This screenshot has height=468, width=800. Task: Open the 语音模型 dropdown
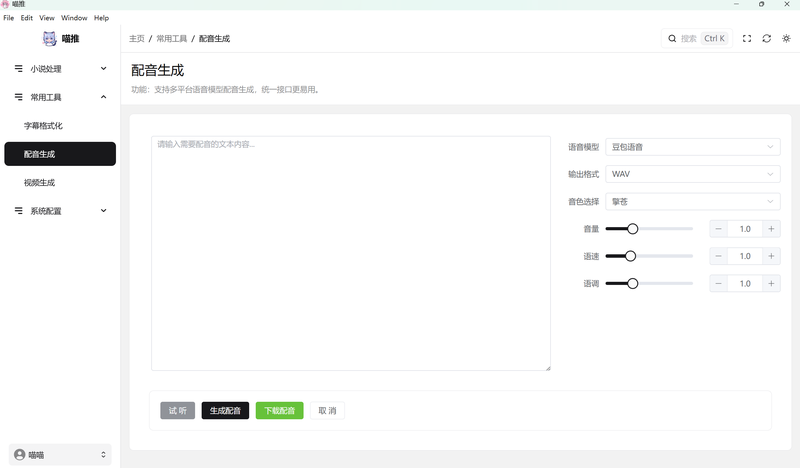click(x=692, y=147)
